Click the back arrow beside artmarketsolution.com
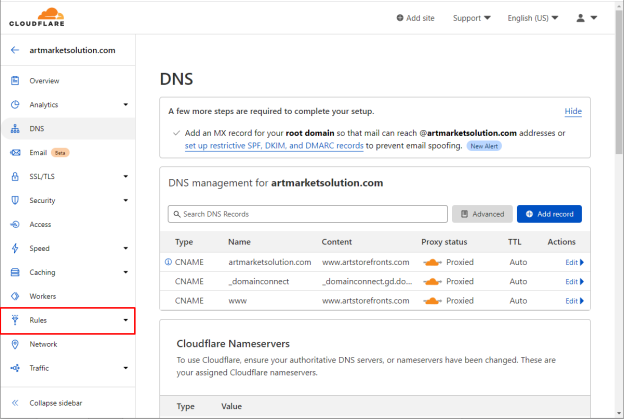 tap(15, 50)
